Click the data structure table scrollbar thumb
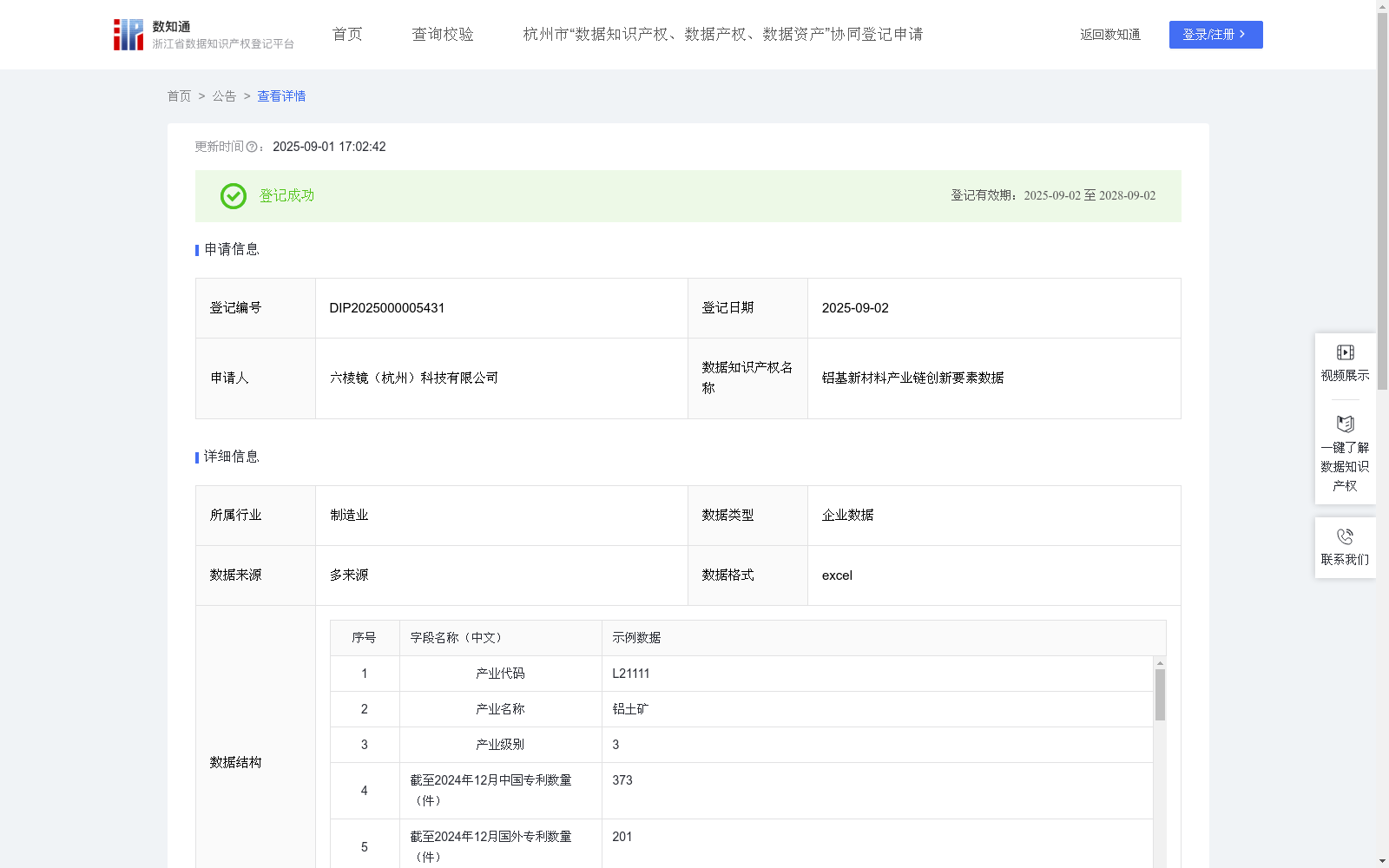This screenshot has height=868, width=1389. coord(1160,694)
